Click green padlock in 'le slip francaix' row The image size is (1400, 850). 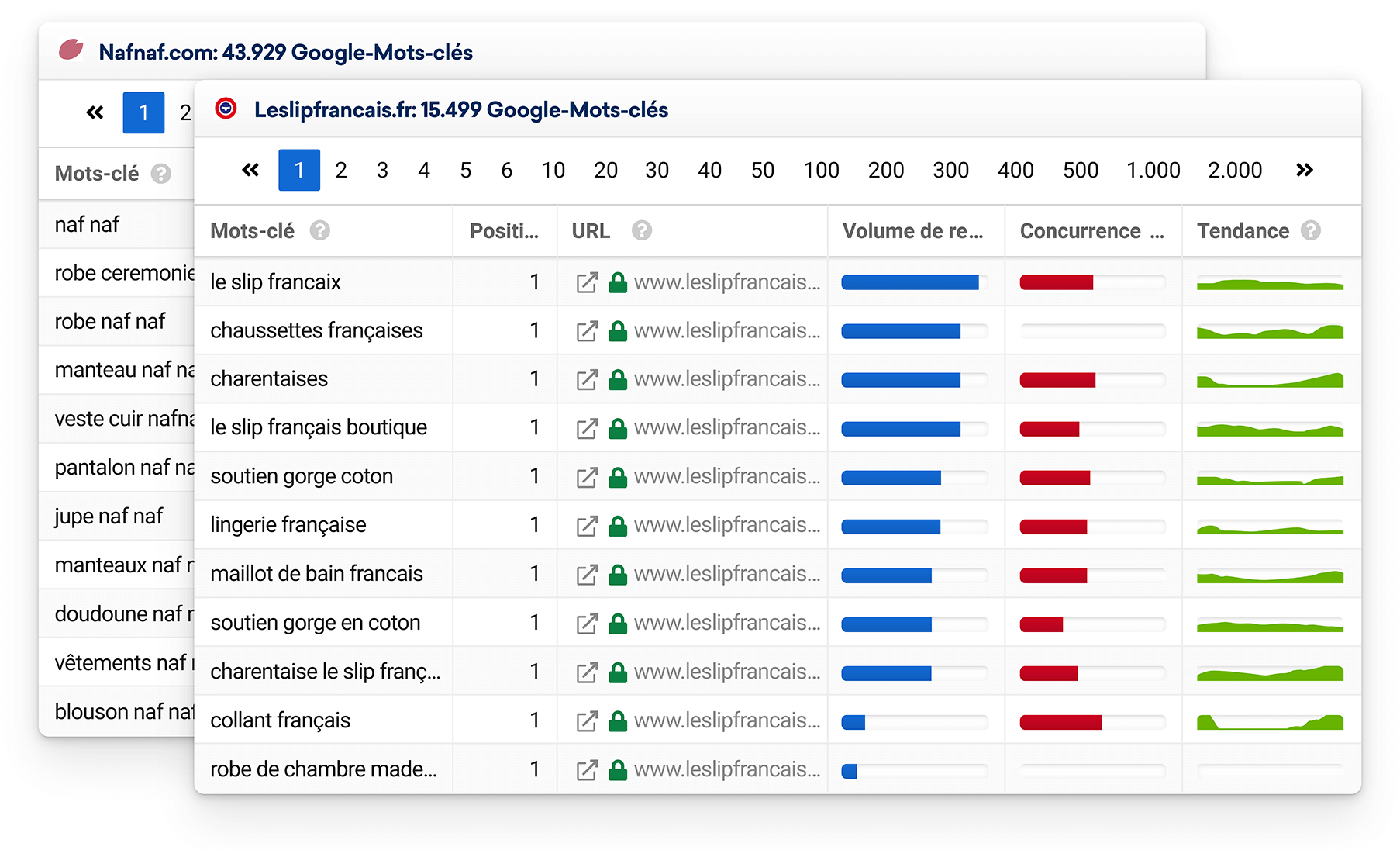(x=618, y=282)
